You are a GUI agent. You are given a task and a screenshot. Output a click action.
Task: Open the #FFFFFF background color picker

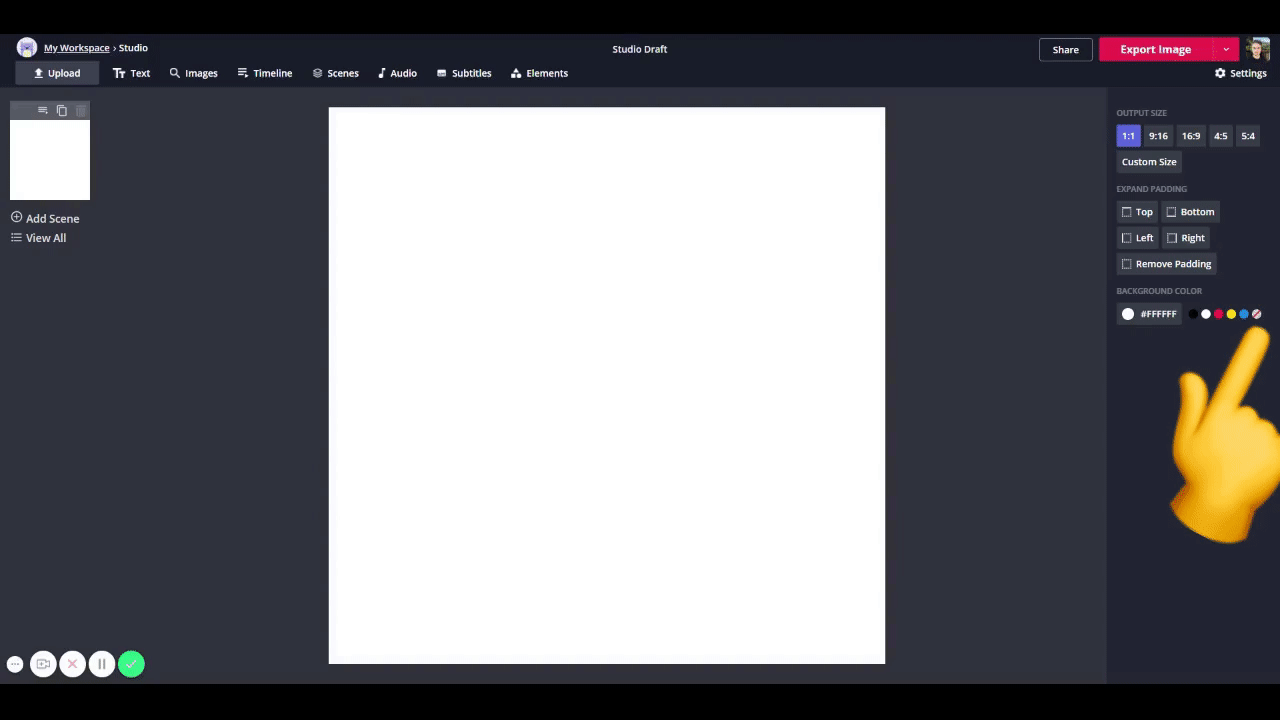pos(1149,314)
